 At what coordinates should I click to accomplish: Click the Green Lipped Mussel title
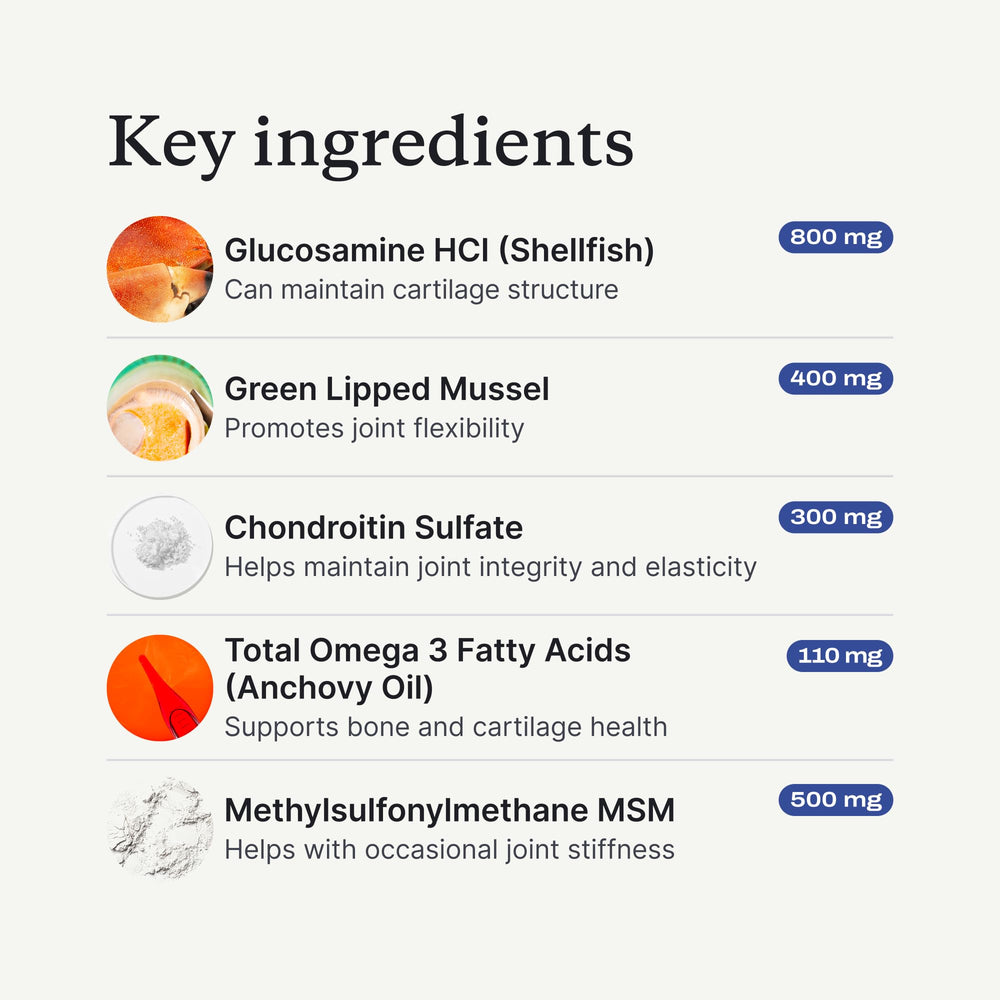386,389
